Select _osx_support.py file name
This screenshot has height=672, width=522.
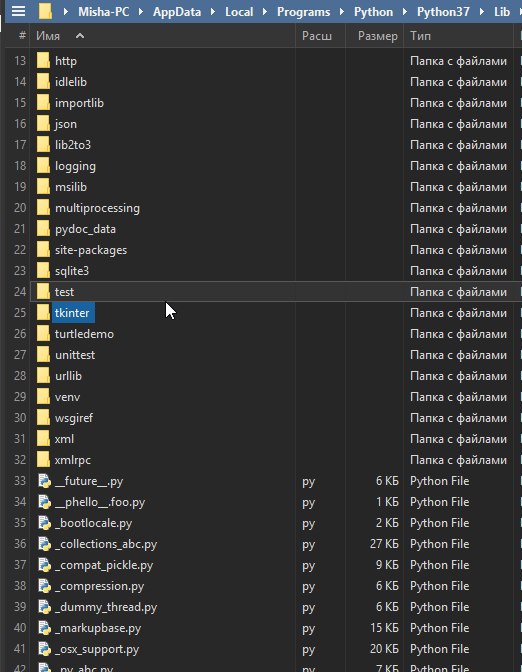click(x=97, y=649)
